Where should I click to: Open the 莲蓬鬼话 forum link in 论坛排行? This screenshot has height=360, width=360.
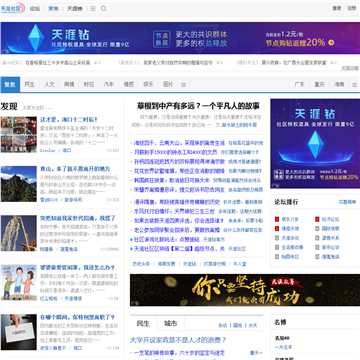(x=330, y=257)
